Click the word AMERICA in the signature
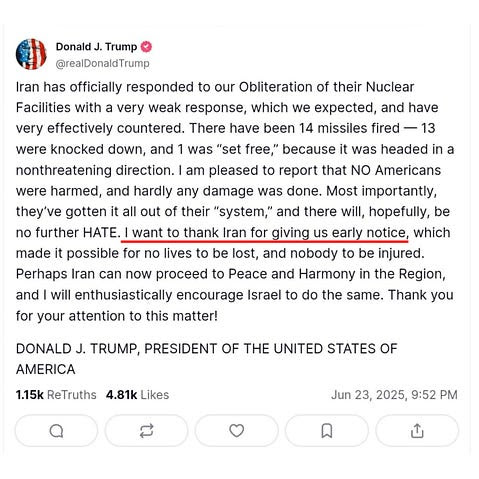Image resolution: width=479 pixels, height=479 pixels. pyautogui.click(x=46, y=369)
